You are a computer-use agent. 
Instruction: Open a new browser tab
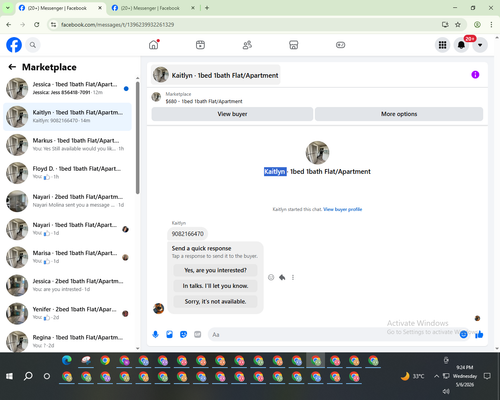click(x=207, y=8)
